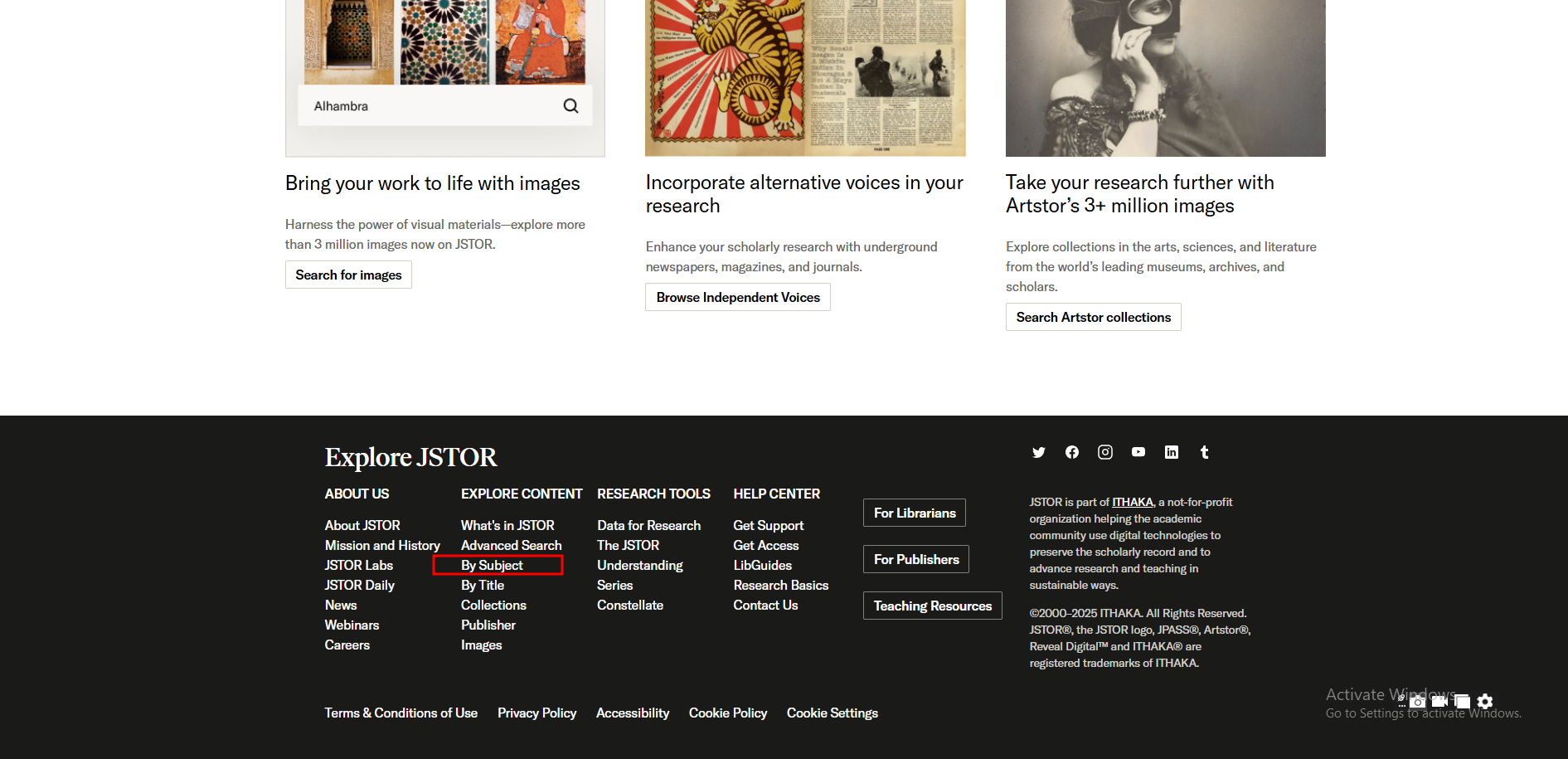This screenshot has height=759, width=1568.
Task: Follow the ITHAKA underlined link
Action: point(1133,503)
